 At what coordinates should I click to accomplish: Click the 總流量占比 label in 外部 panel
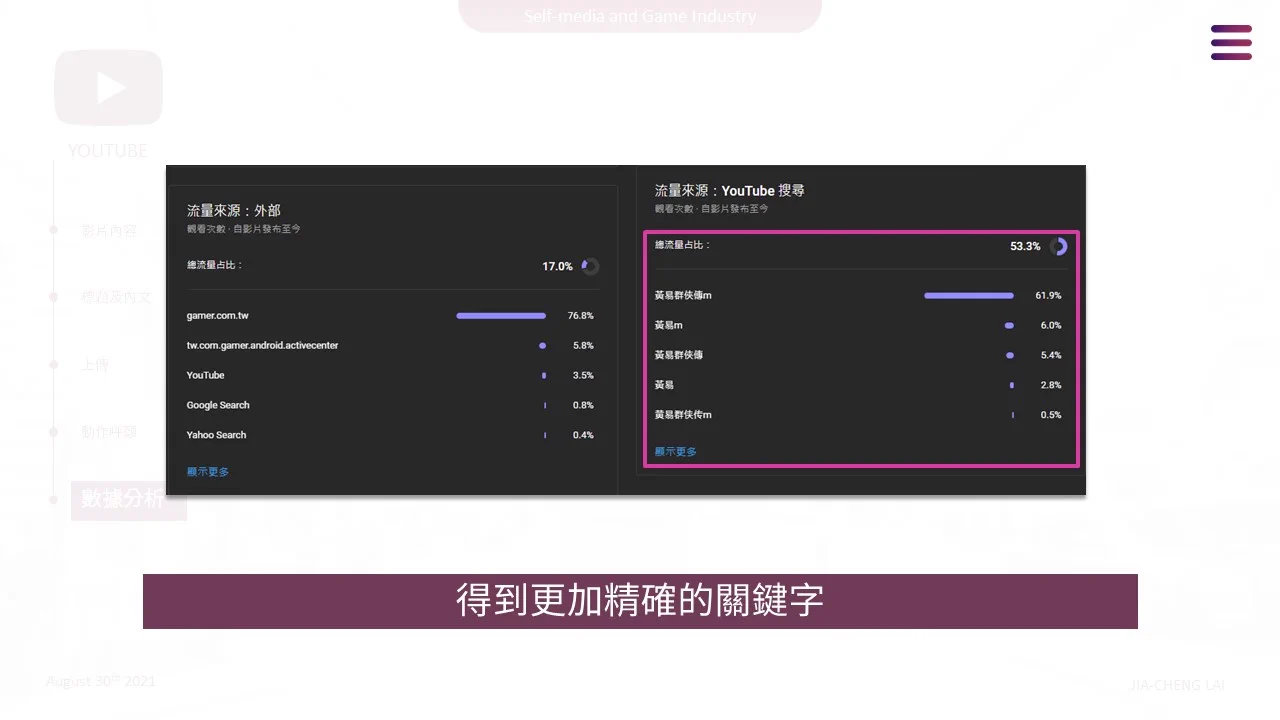[x=214, y=265]
